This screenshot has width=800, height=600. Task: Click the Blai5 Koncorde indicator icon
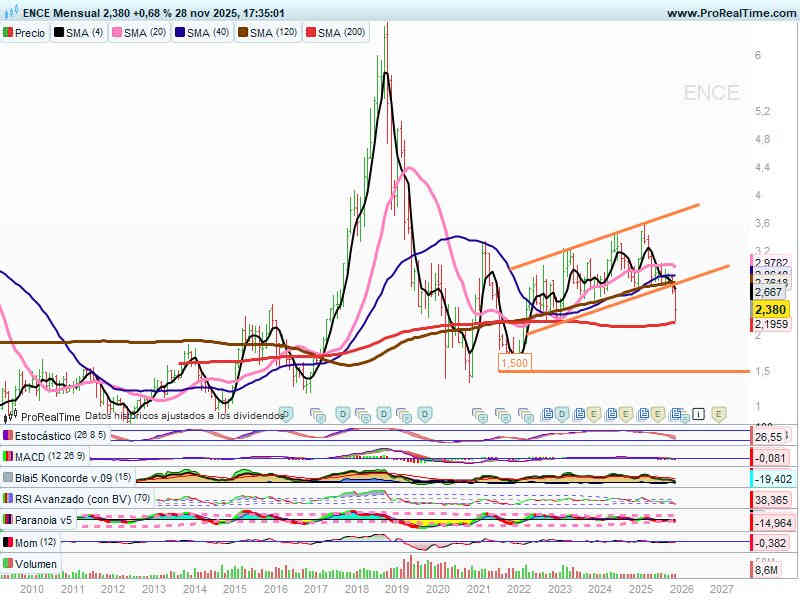(9, 478)
